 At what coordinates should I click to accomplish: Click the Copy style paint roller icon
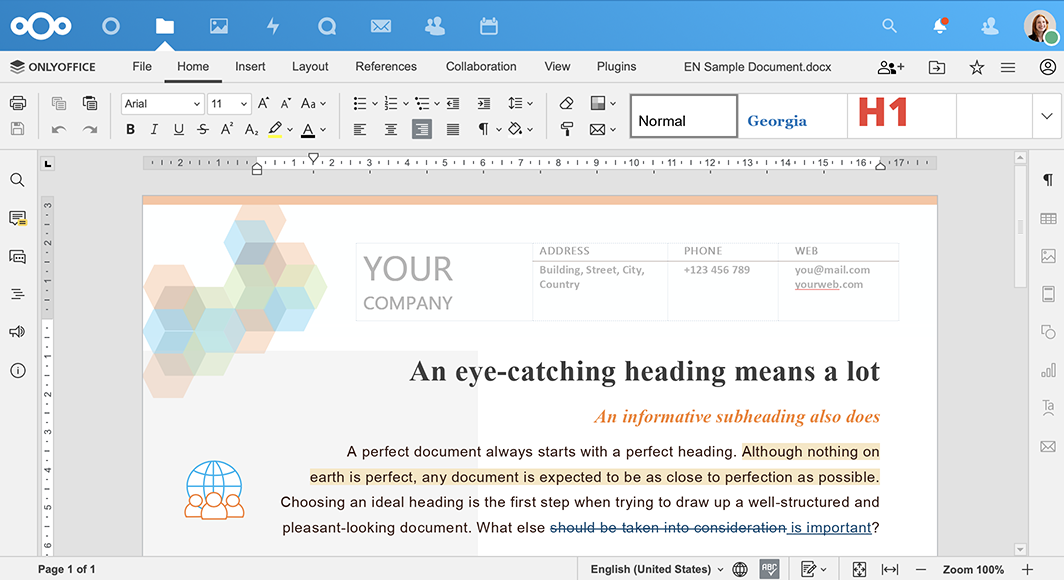[567, 129]
